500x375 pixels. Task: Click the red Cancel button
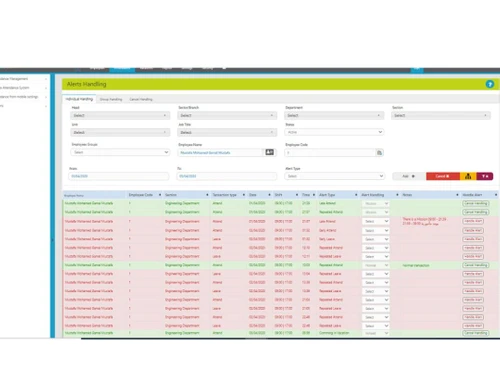coord(443,176)
